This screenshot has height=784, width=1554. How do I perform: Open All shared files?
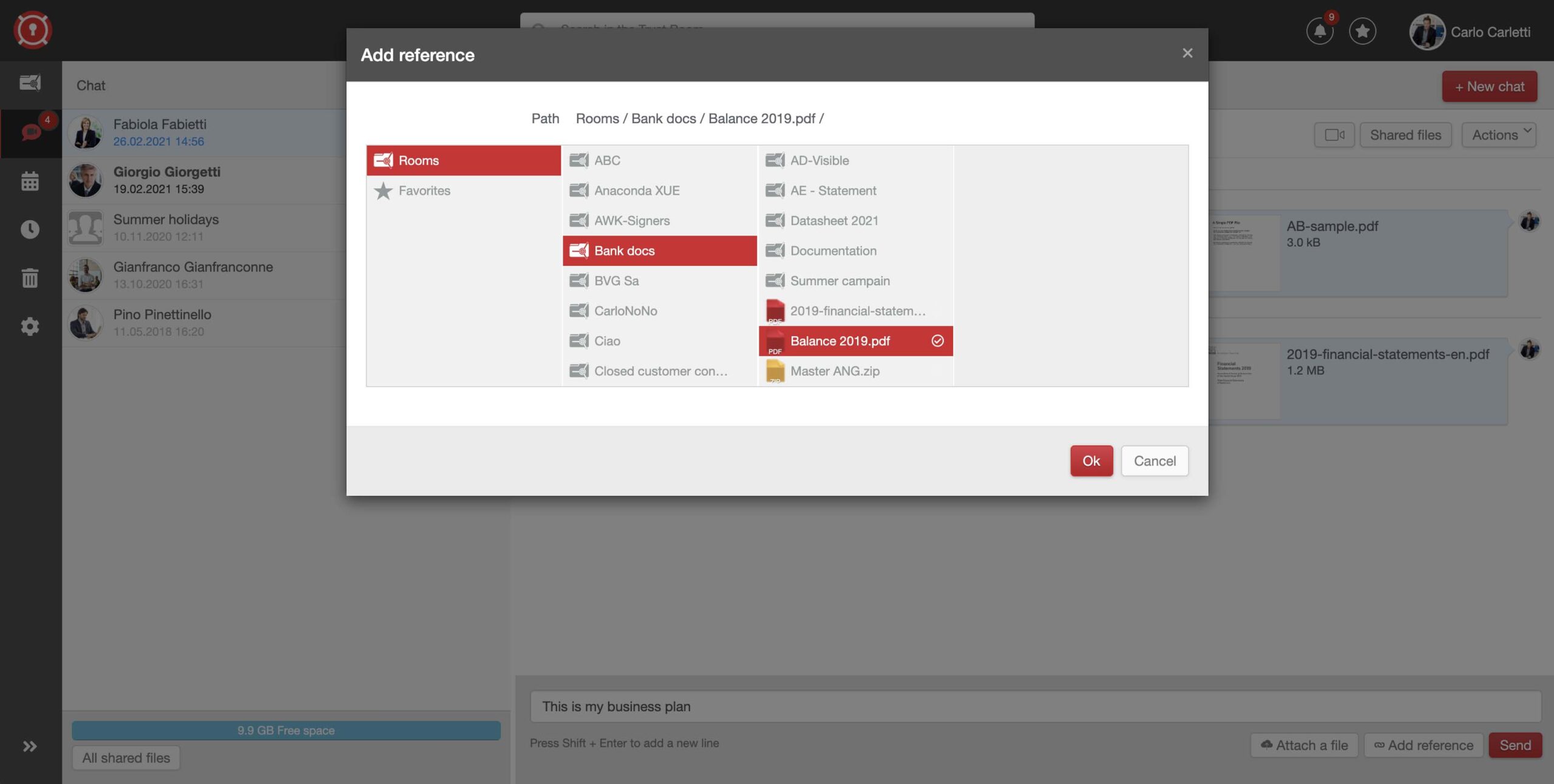coord(126,757)
